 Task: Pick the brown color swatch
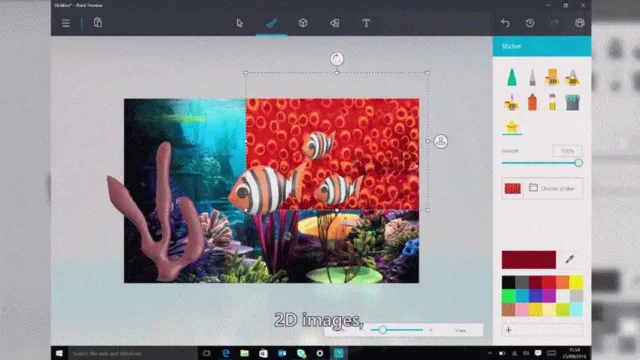(508, 309)
